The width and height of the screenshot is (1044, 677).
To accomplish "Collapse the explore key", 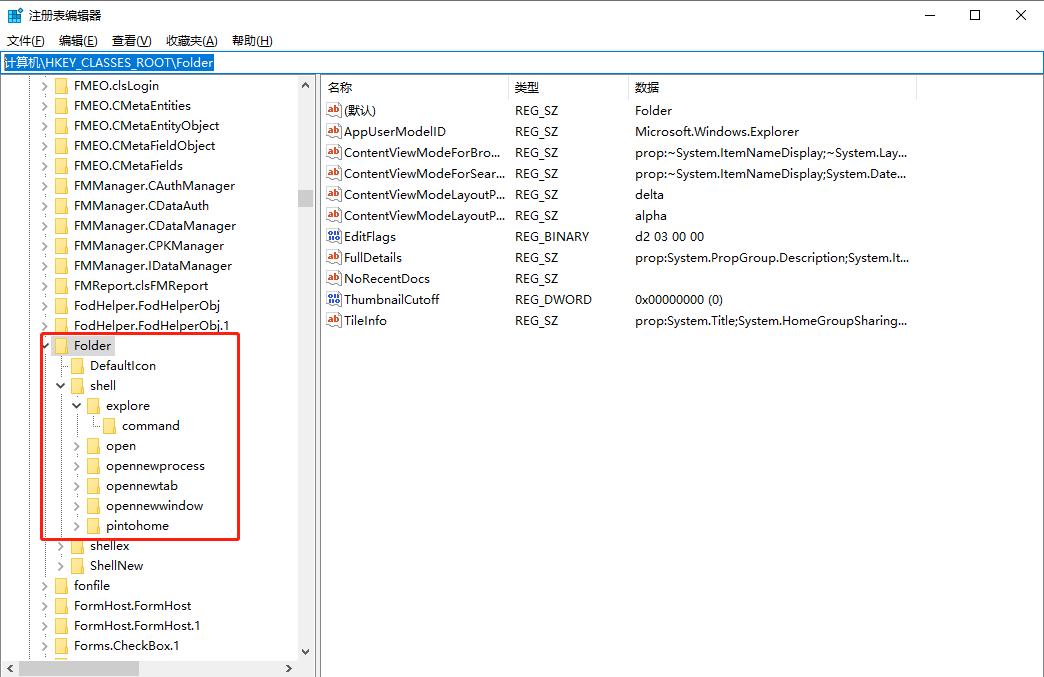I will [x=77, y=405].
